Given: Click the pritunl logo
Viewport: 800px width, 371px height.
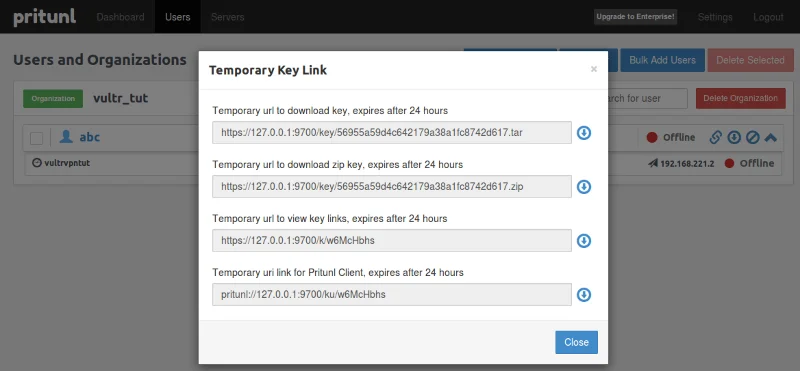Looking at the screenshot, I should pos(44,17).
